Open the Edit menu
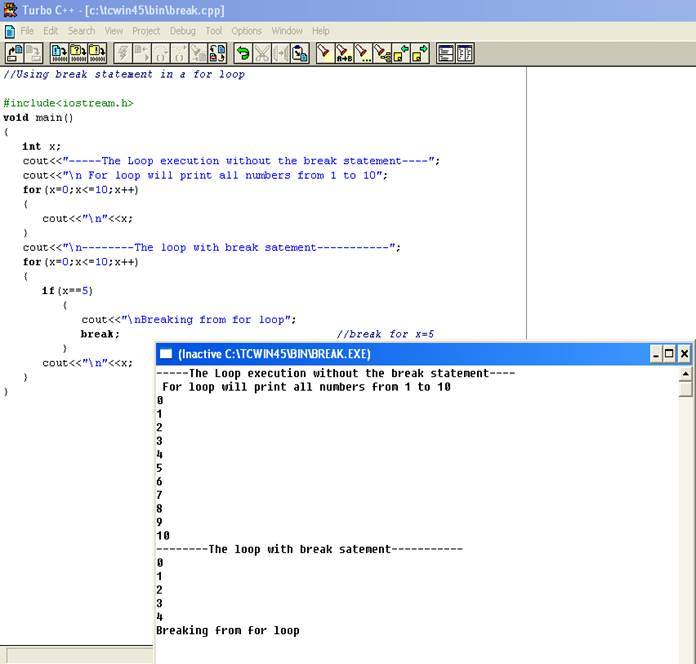This screenshot has height=664, width=696. click(50, 31)
